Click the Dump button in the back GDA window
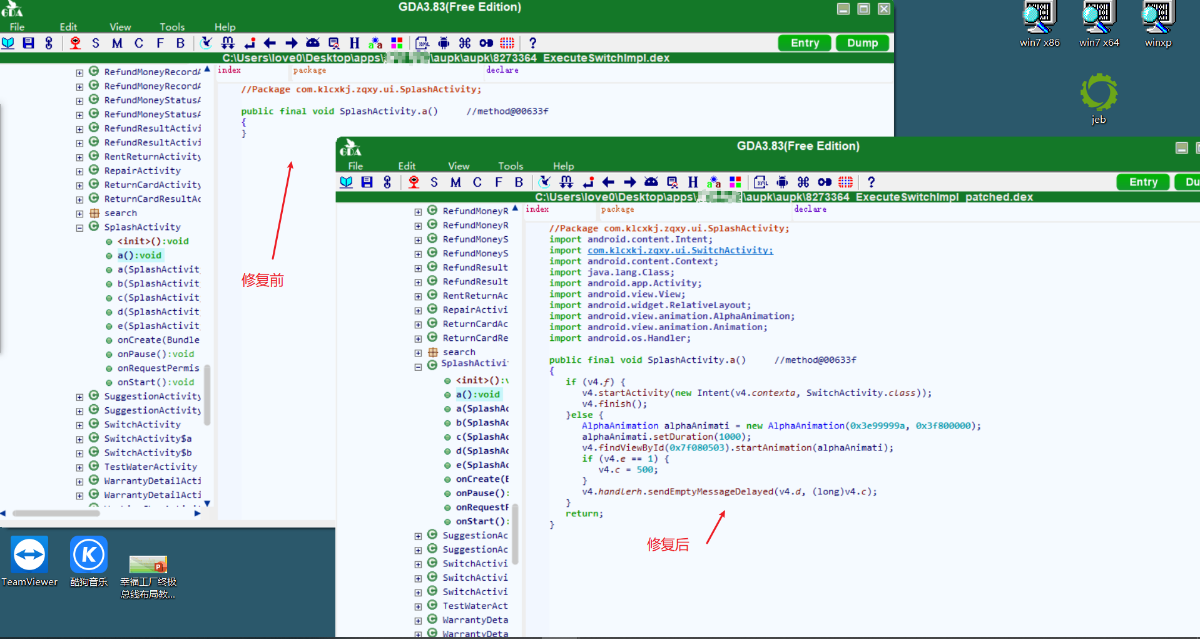This screenshot has width=1200, height=639. (862, 43)
